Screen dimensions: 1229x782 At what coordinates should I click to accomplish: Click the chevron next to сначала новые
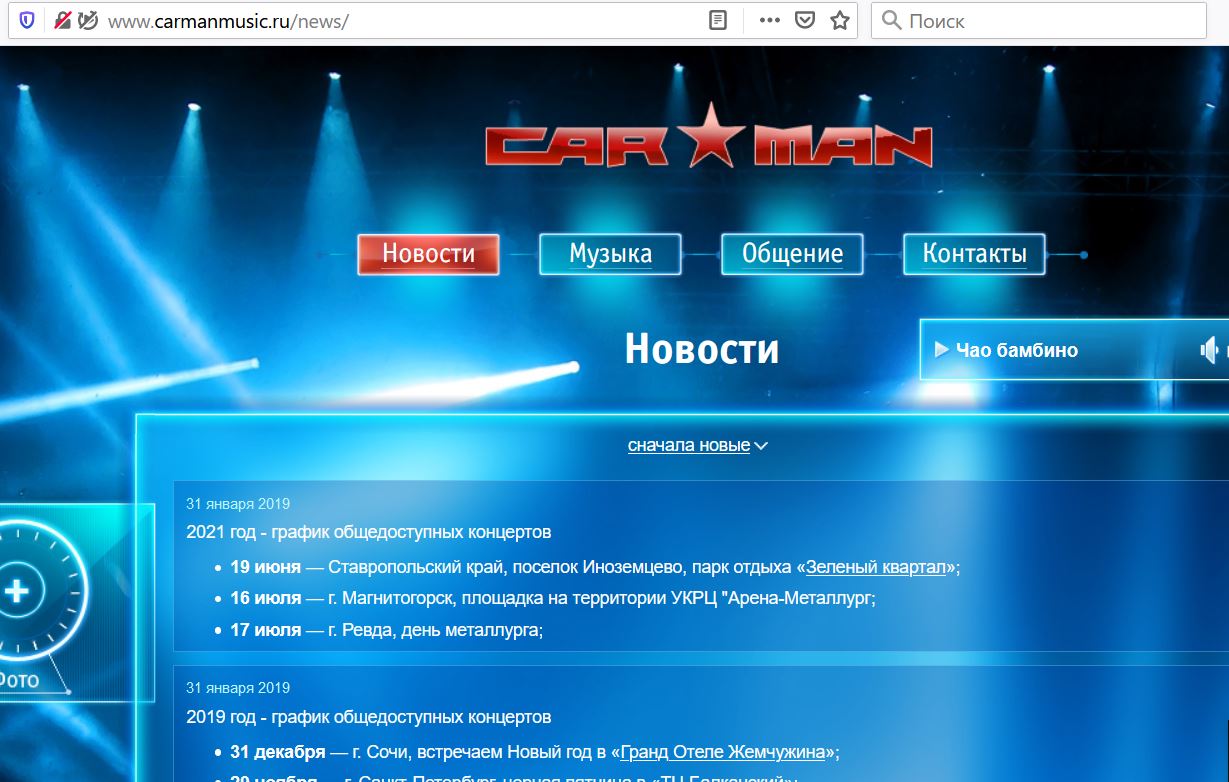[x=761, y=446]
